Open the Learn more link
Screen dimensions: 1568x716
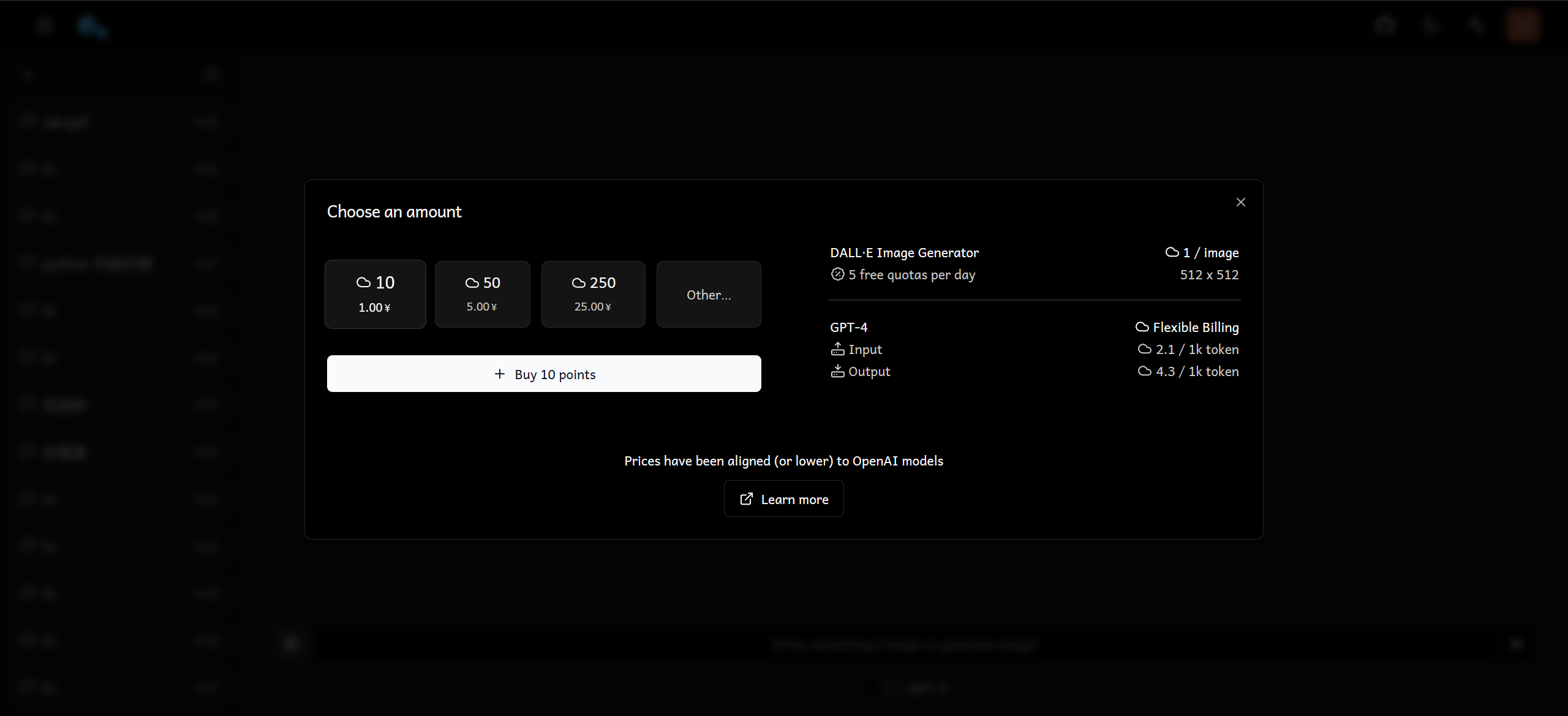click(x=784, y=499)
